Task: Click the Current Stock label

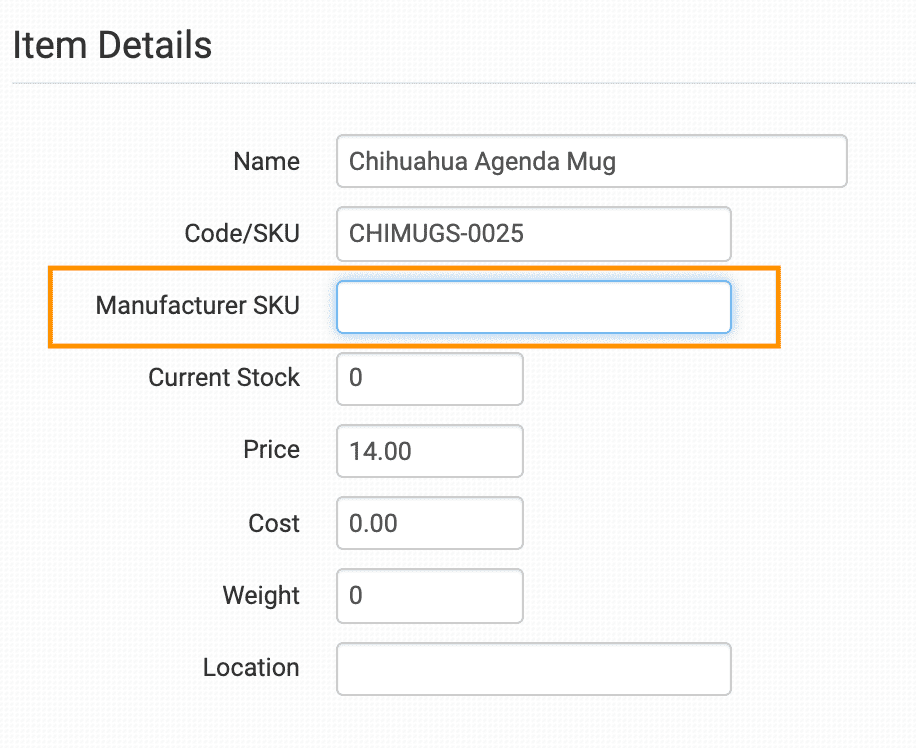Action: 224,378
